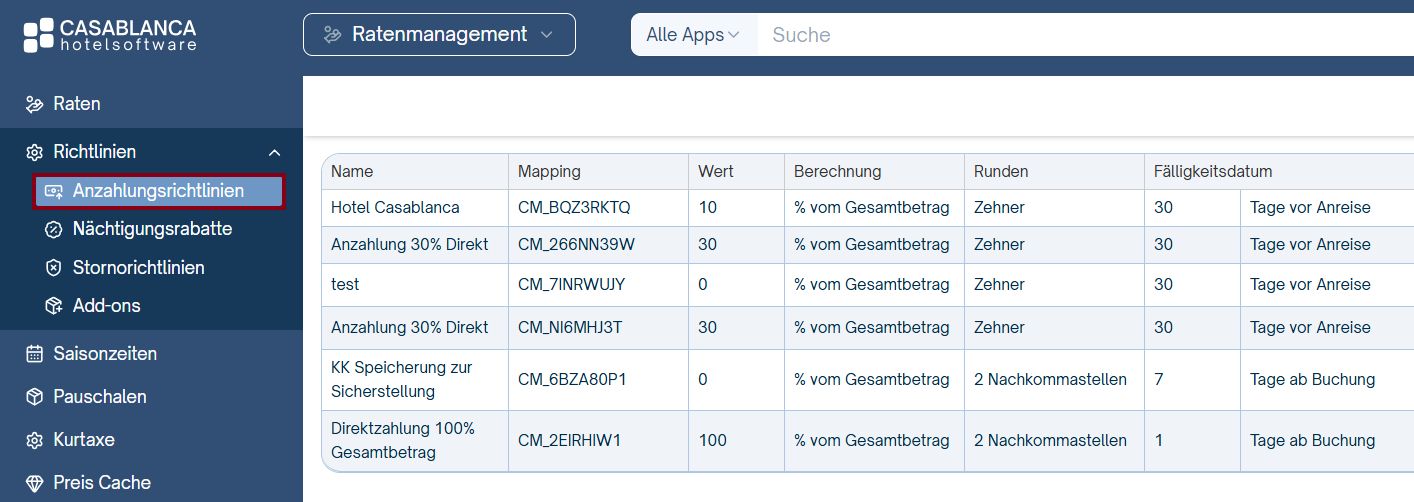The image size is (1414, 502).
Task: Open the Add-ons page
Action: coord(106,306)
